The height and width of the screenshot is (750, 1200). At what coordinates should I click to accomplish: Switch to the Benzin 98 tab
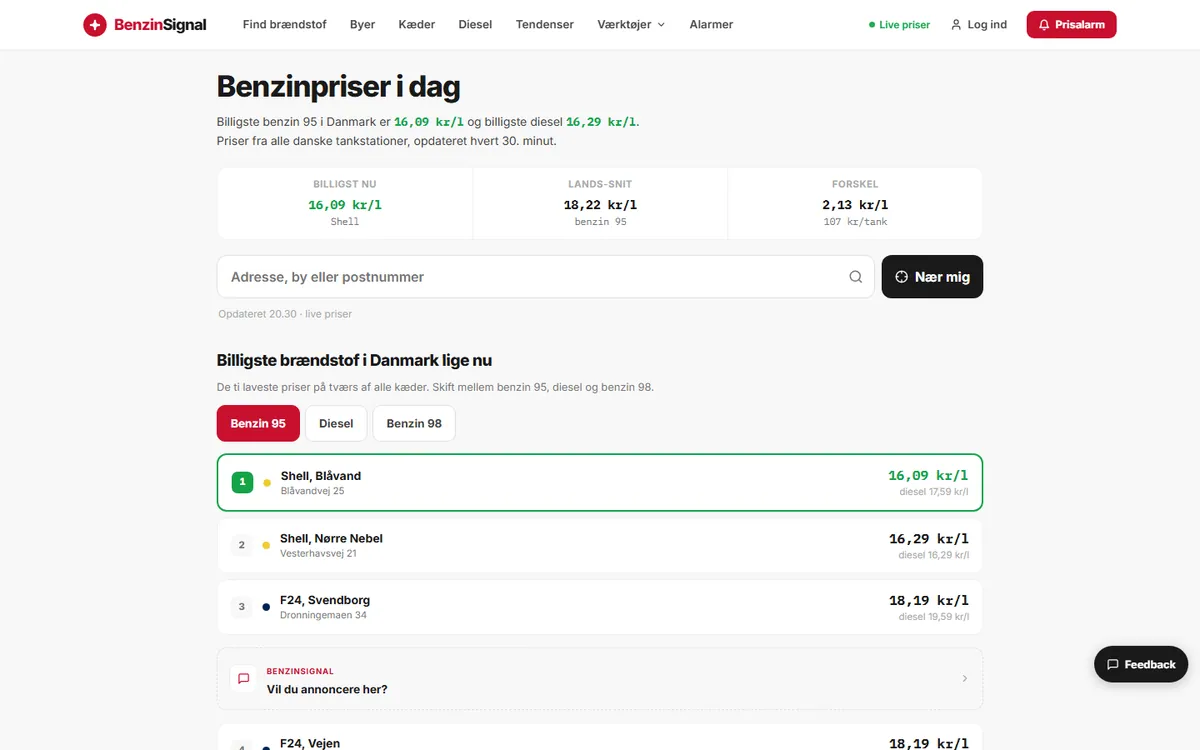414,424
